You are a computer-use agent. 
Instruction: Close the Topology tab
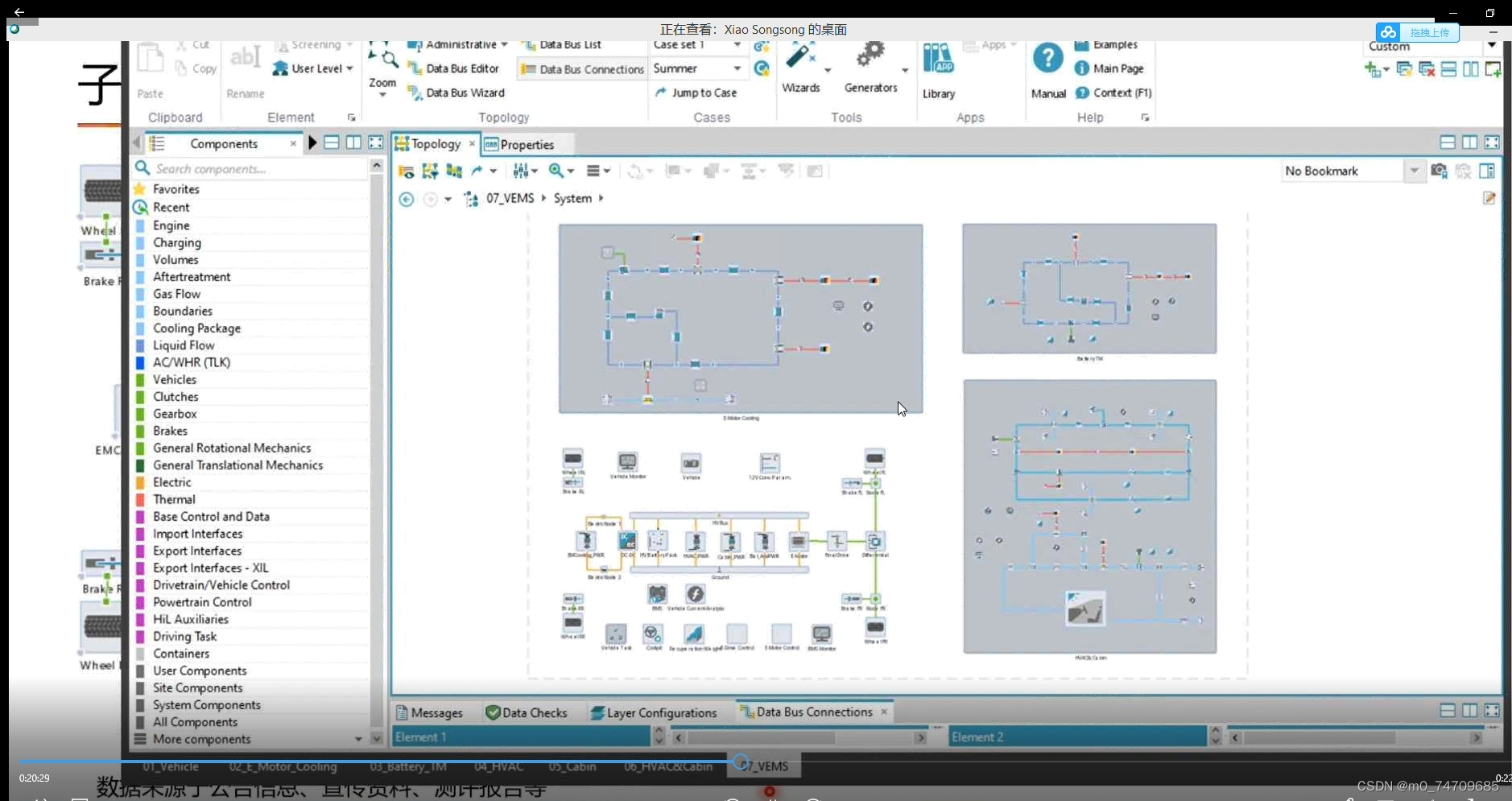coord(472,143)
